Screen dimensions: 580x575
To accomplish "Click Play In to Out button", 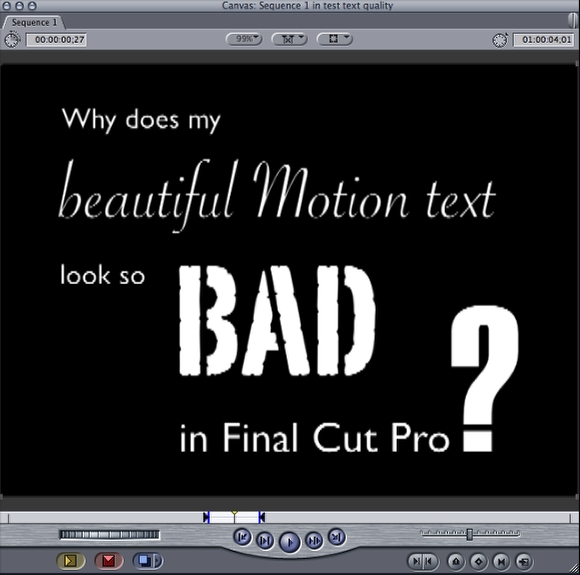I will (265, 541).
